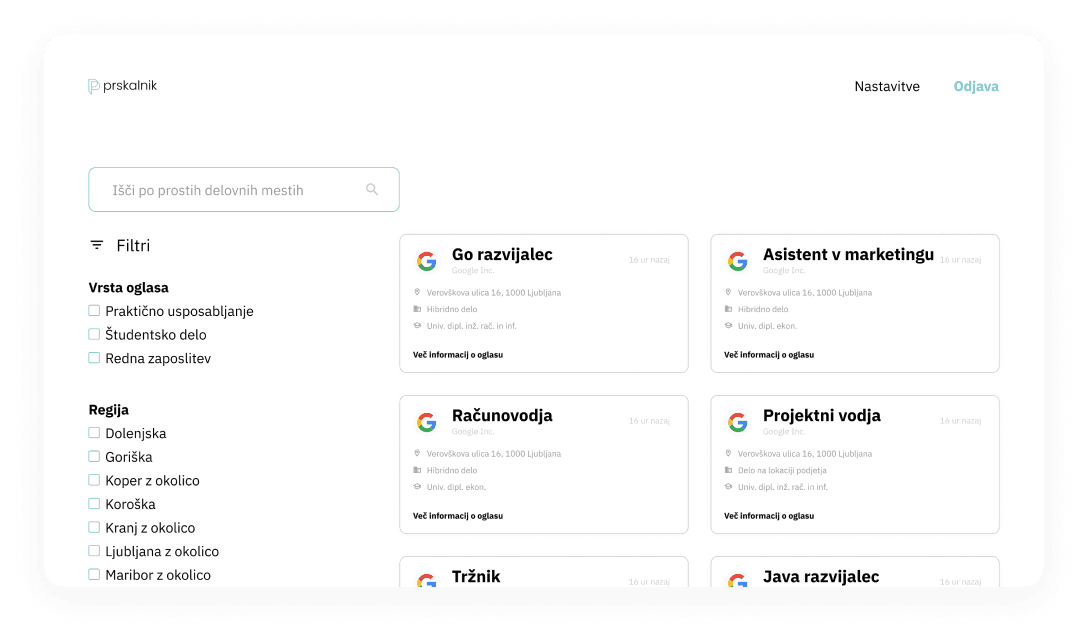
Task: Click the briefcase icon next to Hibridno delo
Action: click(x=417, y=309)
